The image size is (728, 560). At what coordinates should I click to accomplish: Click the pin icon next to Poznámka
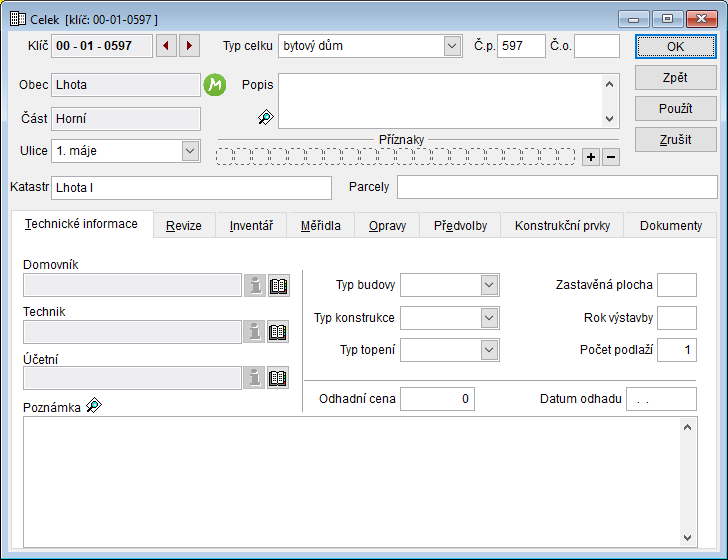click(x=94, y=405)
